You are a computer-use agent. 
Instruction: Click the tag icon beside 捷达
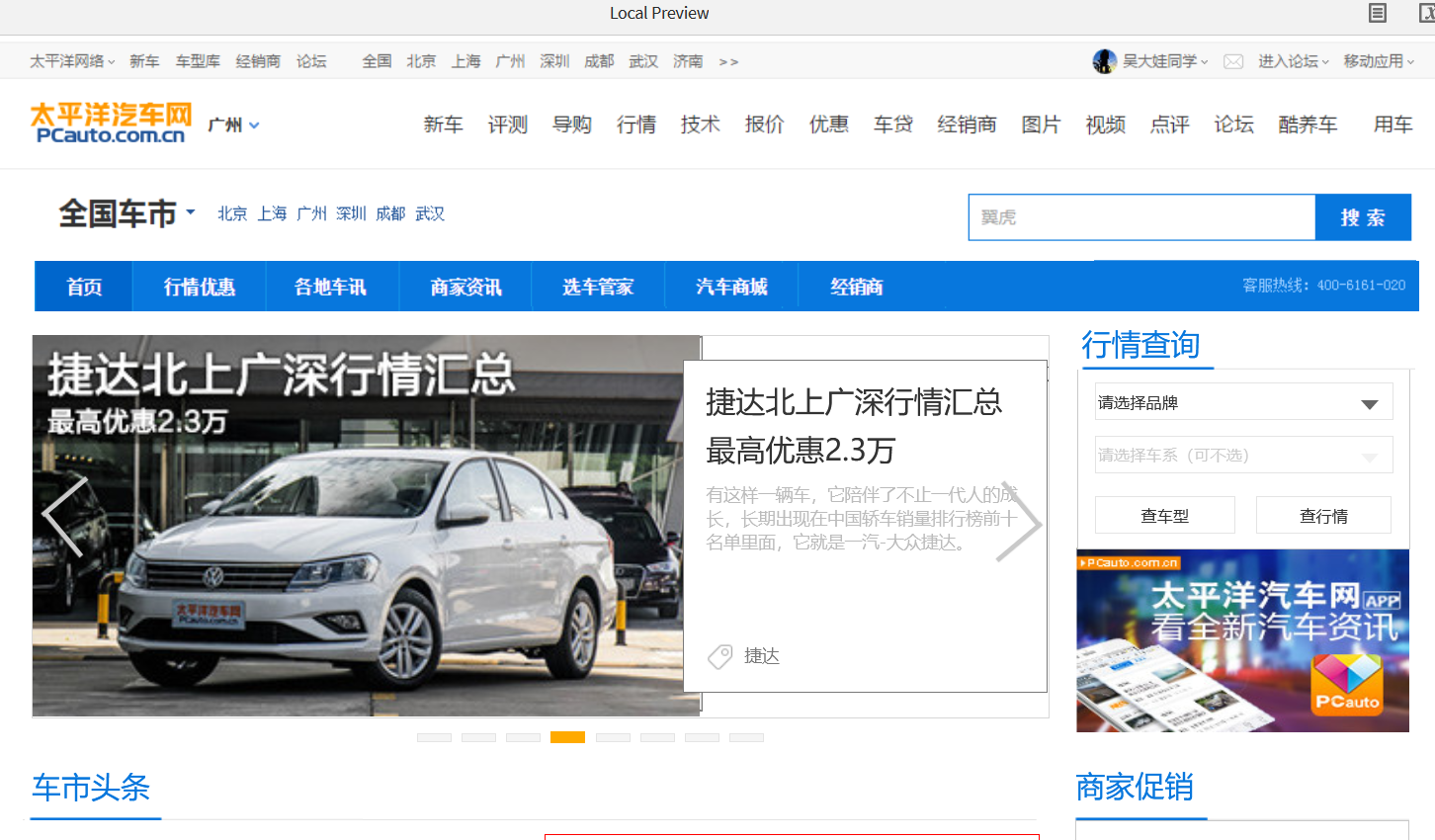click(x=720, y=656)
